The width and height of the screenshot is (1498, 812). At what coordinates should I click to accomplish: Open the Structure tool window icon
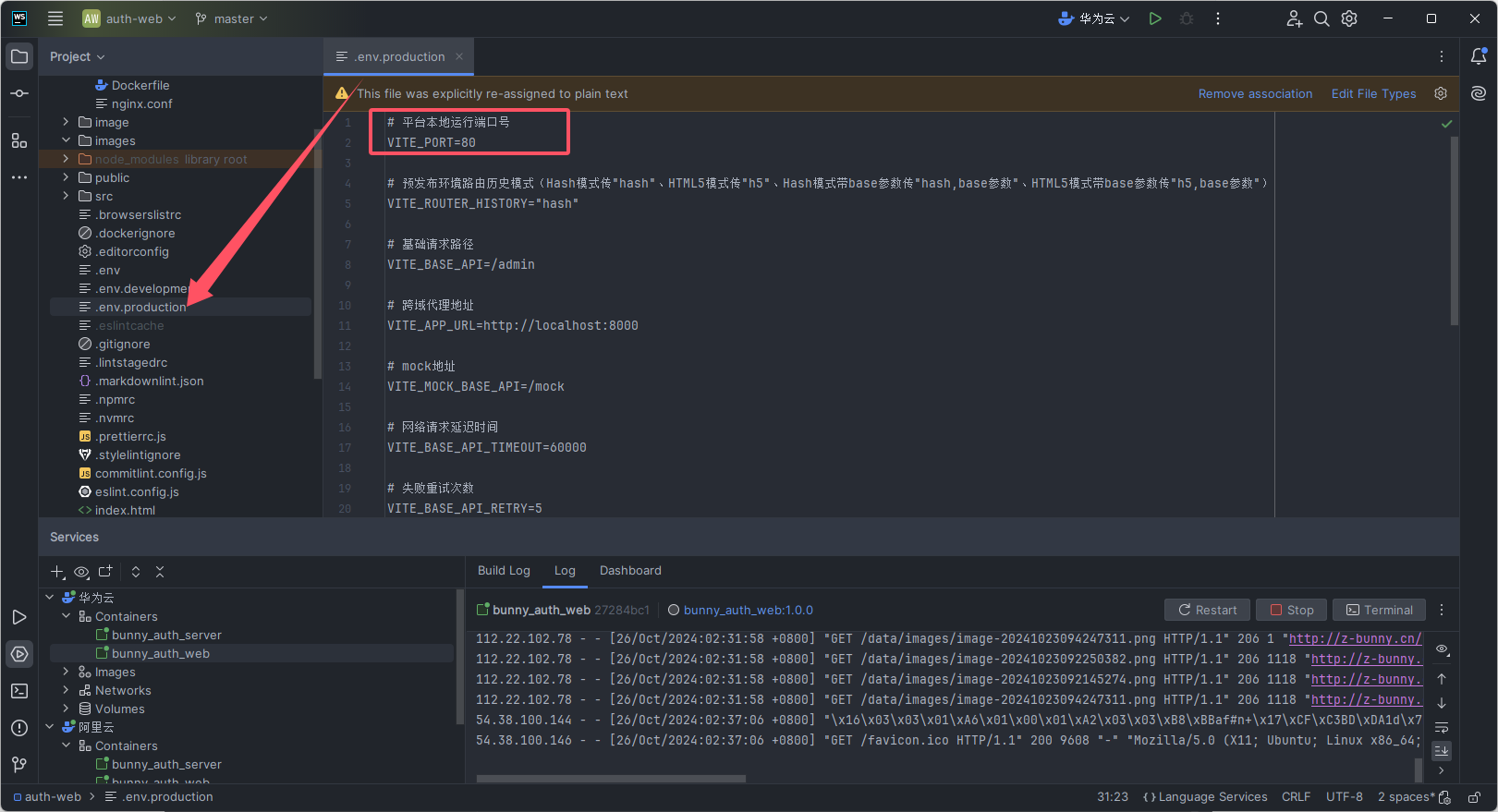point(19,140)
